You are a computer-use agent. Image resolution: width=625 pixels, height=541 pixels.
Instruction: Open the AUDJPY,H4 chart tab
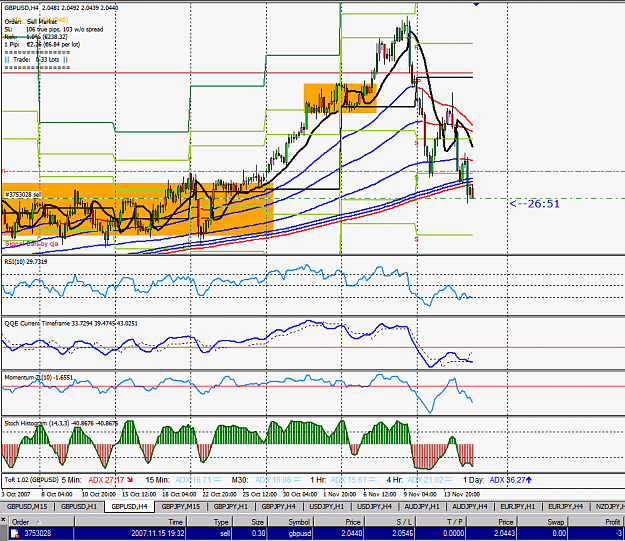pyautogui.click(x=470, y=507)
